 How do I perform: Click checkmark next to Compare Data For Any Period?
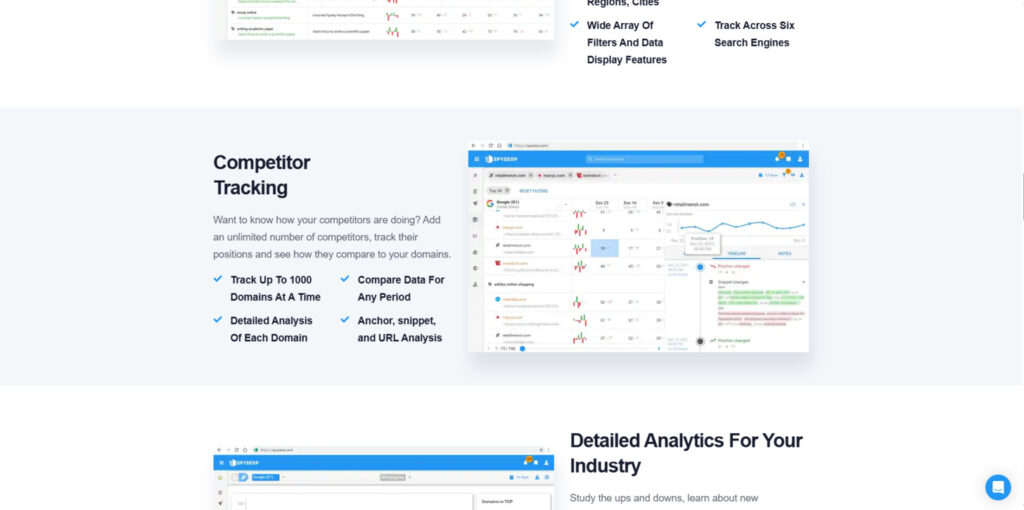pos(345,280)
